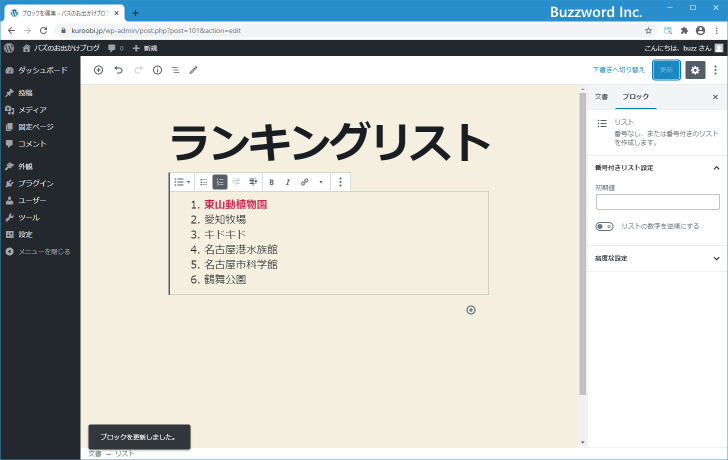Open block list view outline icon

(x=176, y=70)
